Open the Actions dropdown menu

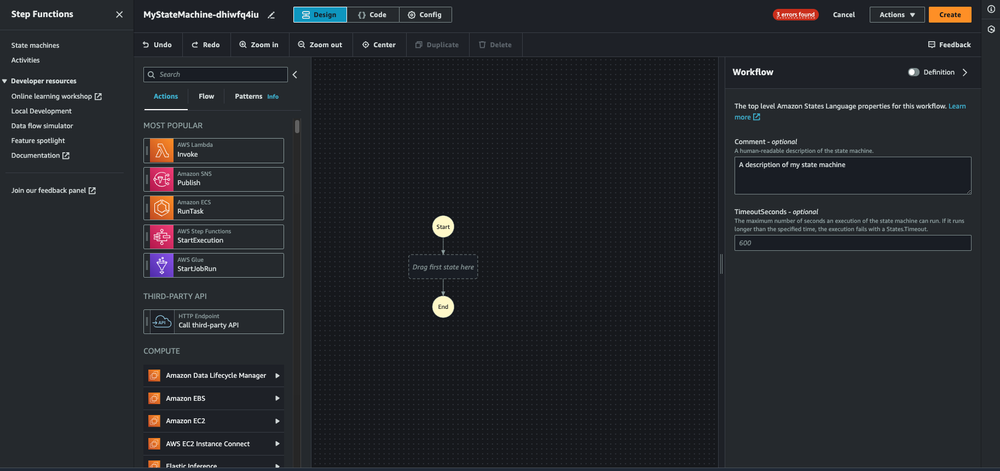coord(897,15)
